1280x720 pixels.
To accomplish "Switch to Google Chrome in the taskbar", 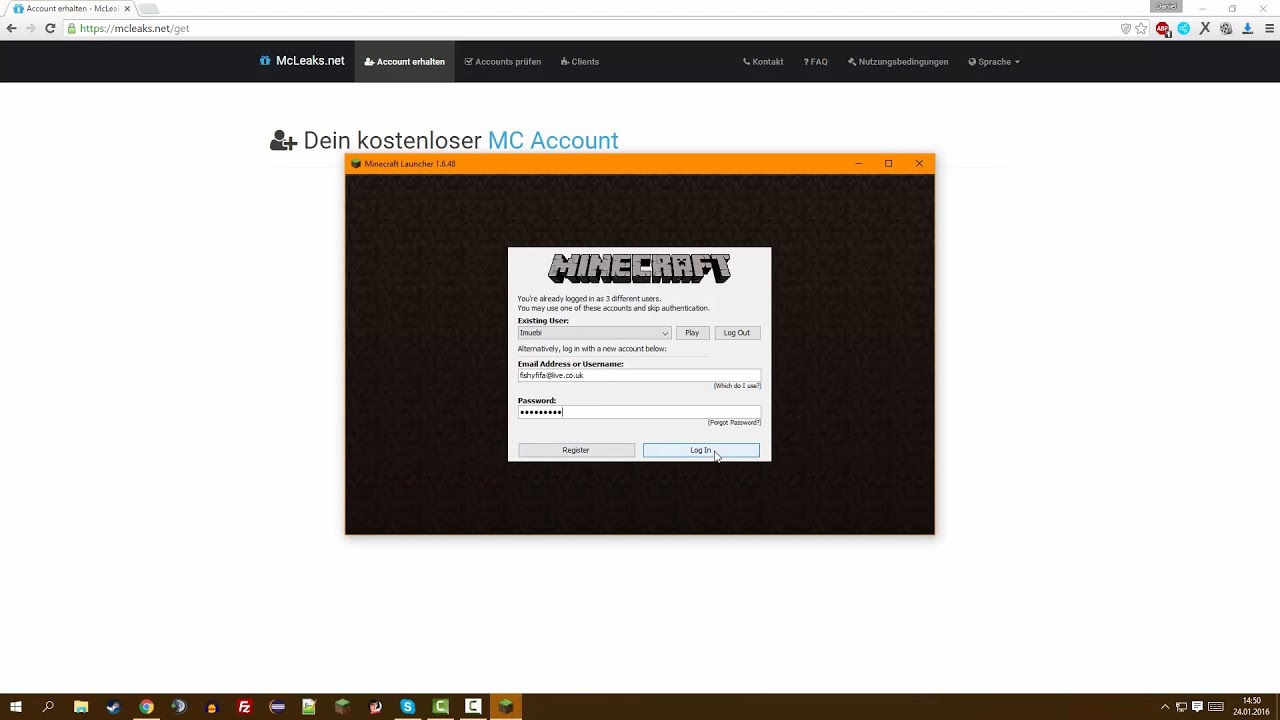I will click(x=146, y=707).
